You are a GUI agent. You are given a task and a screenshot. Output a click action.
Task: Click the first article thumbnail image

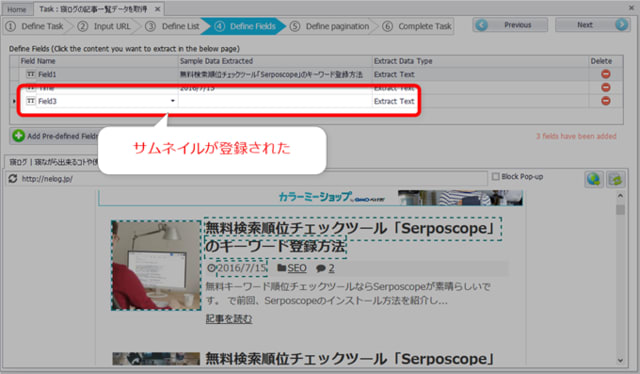(156, 265)
